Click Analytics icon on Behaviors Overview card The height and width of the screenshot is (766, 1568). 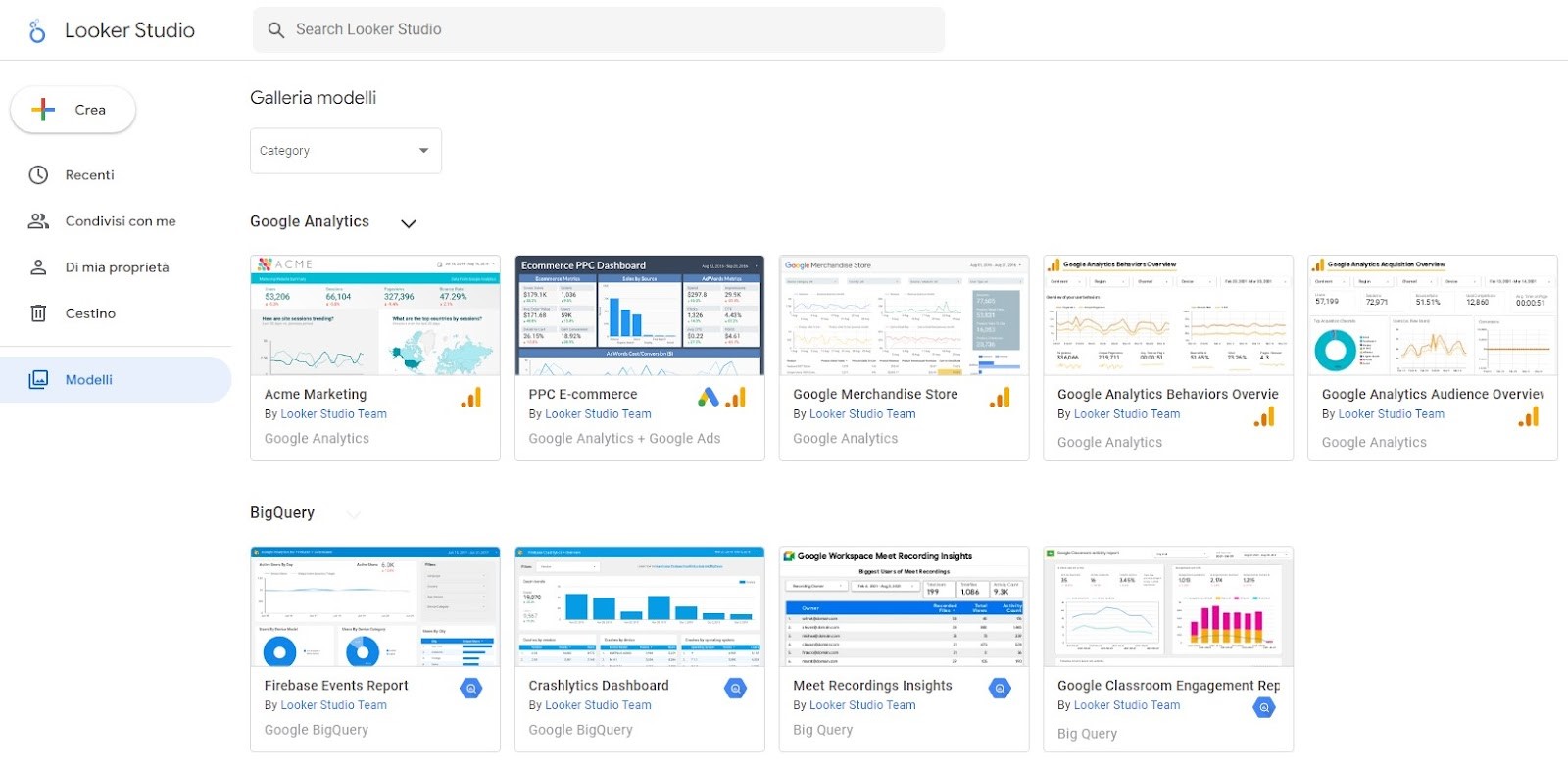(1264, 418)
